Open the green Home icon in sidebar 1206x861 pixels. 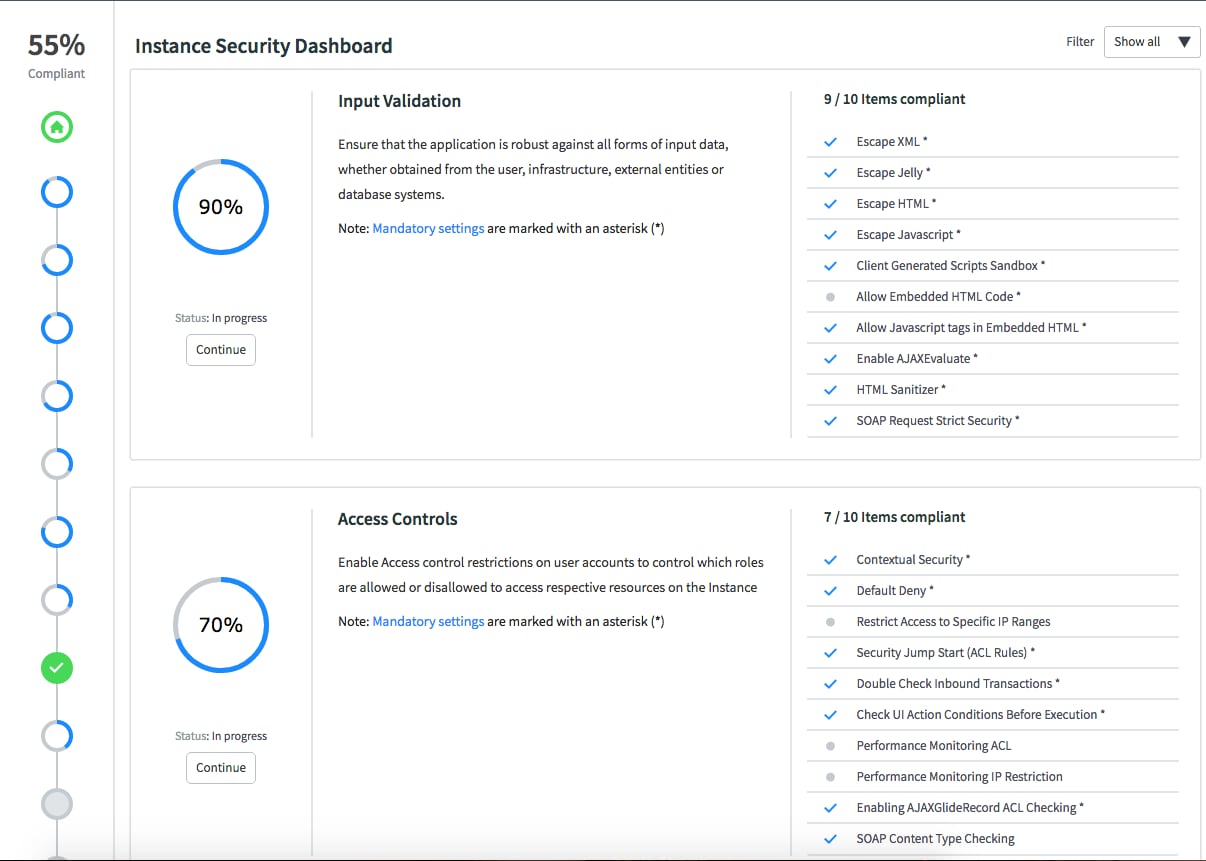[57, 127]
